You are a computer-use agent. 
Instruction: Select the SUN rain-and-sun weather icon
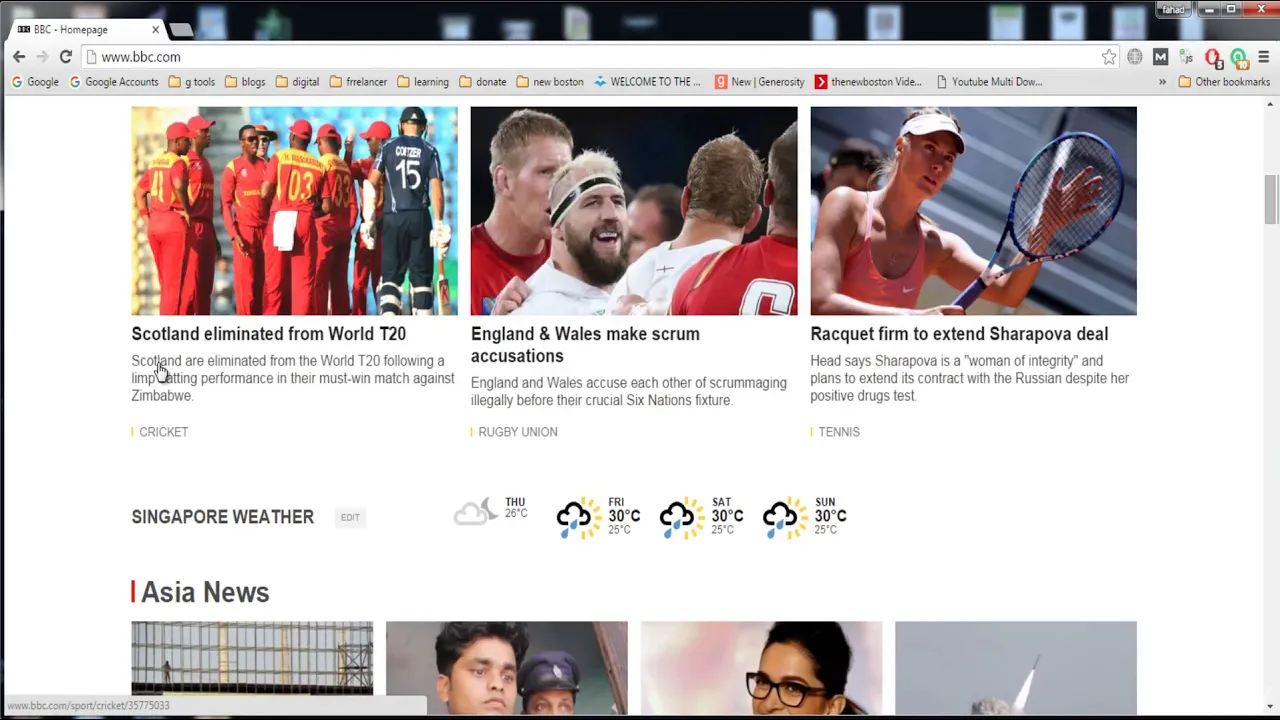click(785, 517)
